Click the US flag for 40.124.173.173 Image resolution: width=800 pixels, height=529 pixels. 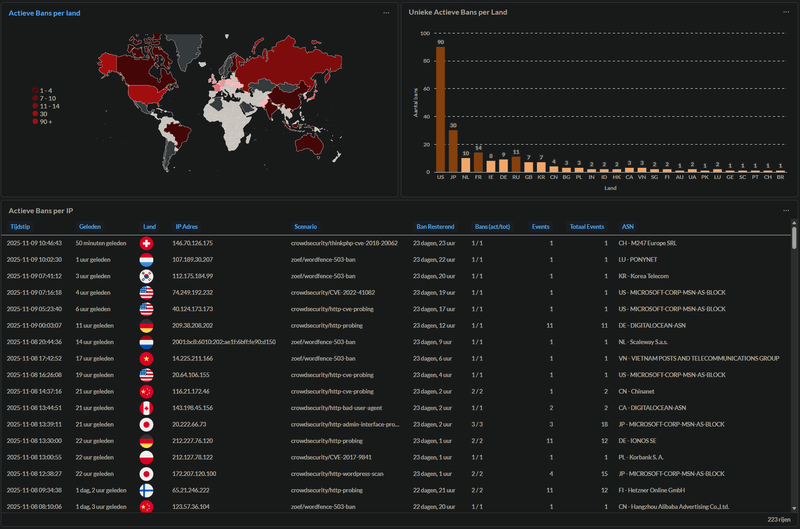pos(146,309)
